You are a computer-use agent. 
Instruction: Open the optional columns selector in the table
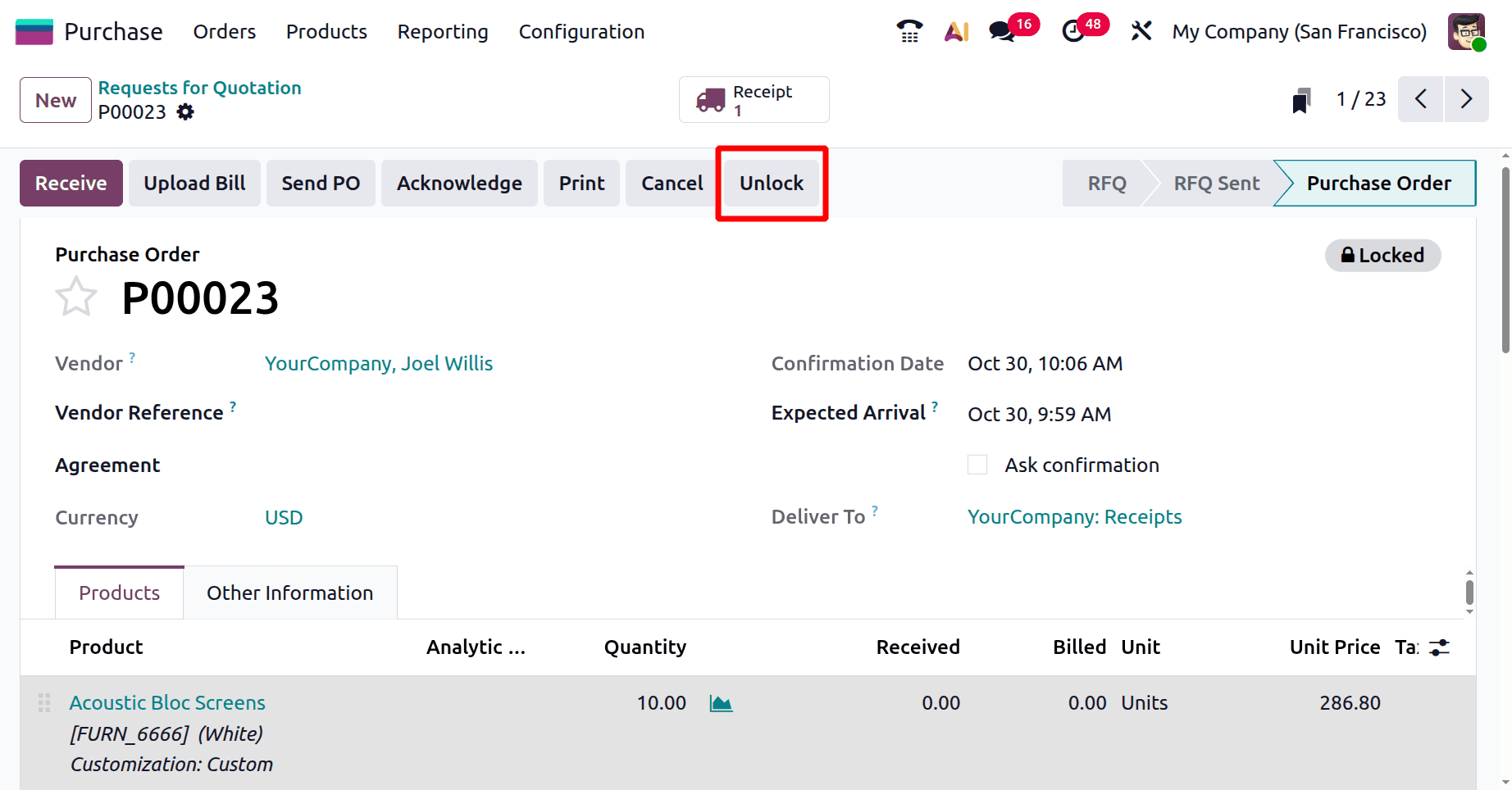pos(1438,647)
